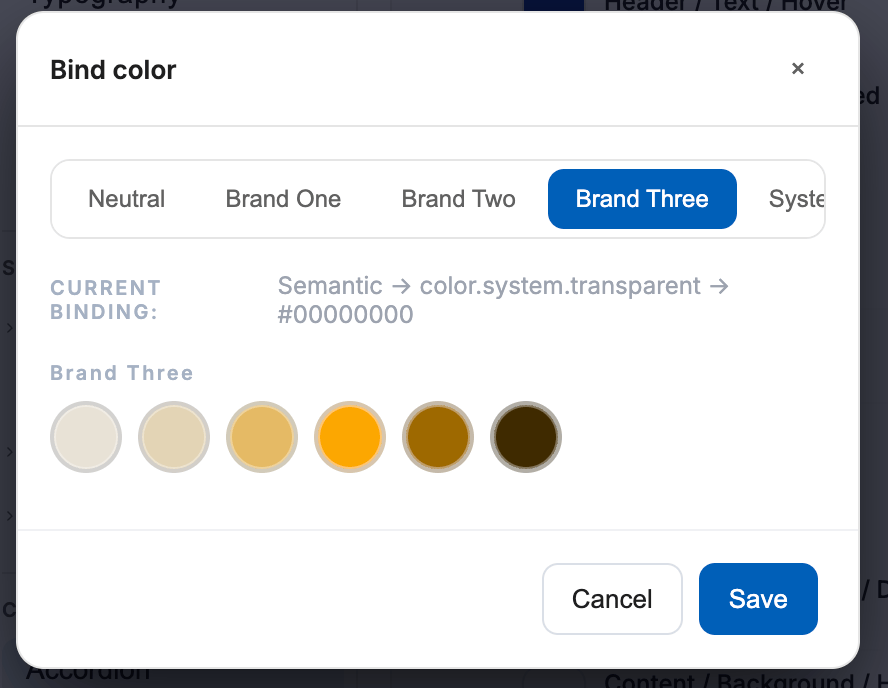Save the color binding
This screenshot has width=888, height=688.
click(x=758, y=599)
